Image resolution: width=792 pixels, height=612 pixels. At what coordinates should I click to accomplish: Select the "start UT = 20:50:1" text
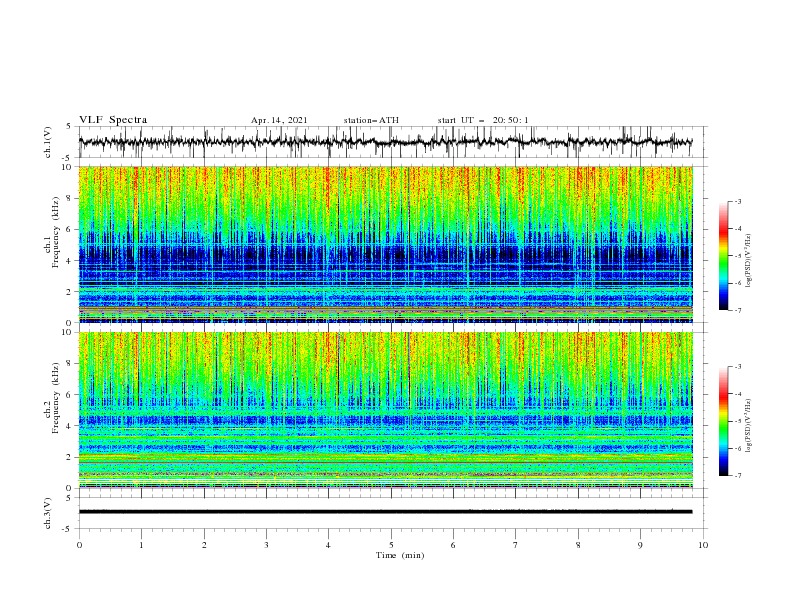(x=483, y=120)
